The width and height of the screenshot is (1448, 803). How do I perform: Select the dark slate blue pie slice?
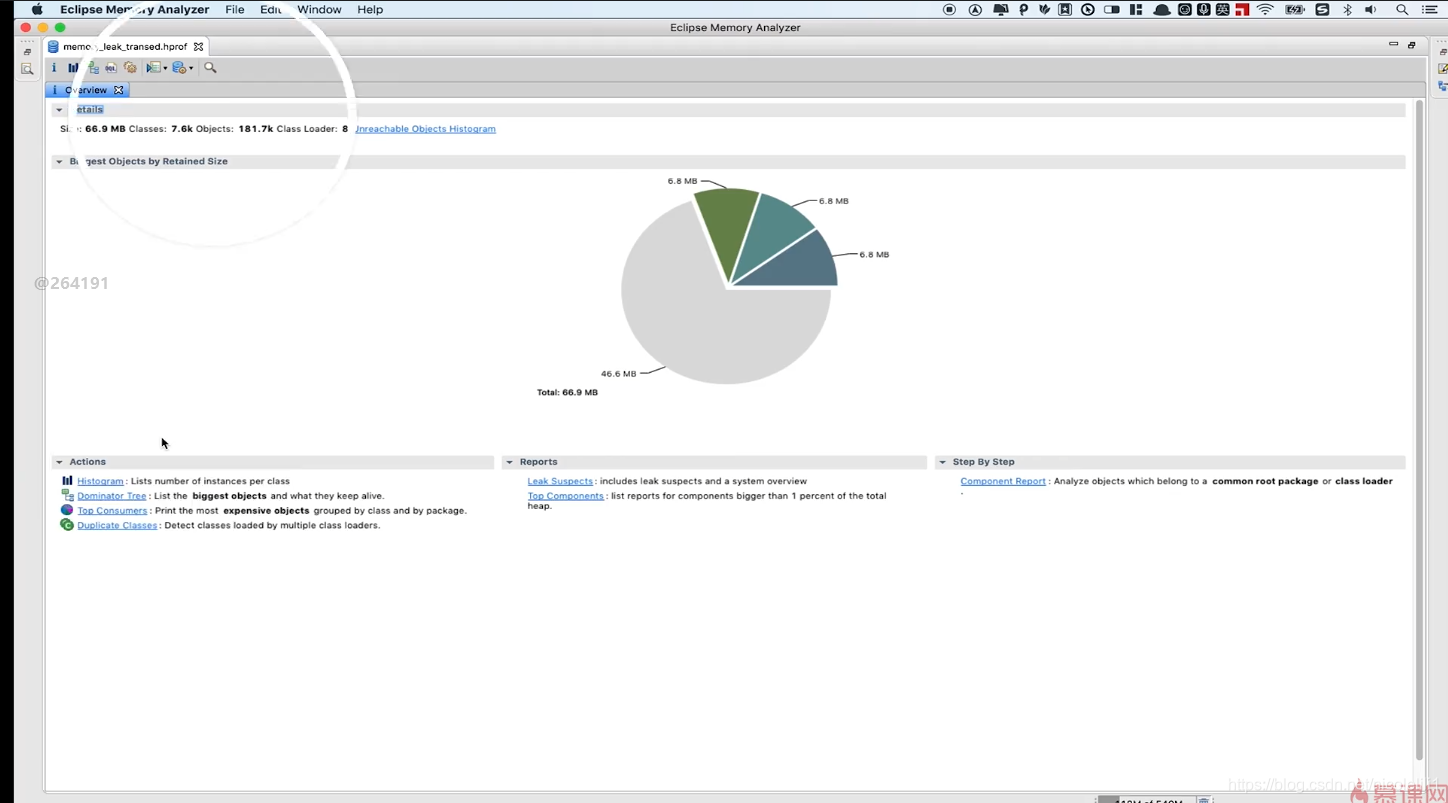point(800,265)
